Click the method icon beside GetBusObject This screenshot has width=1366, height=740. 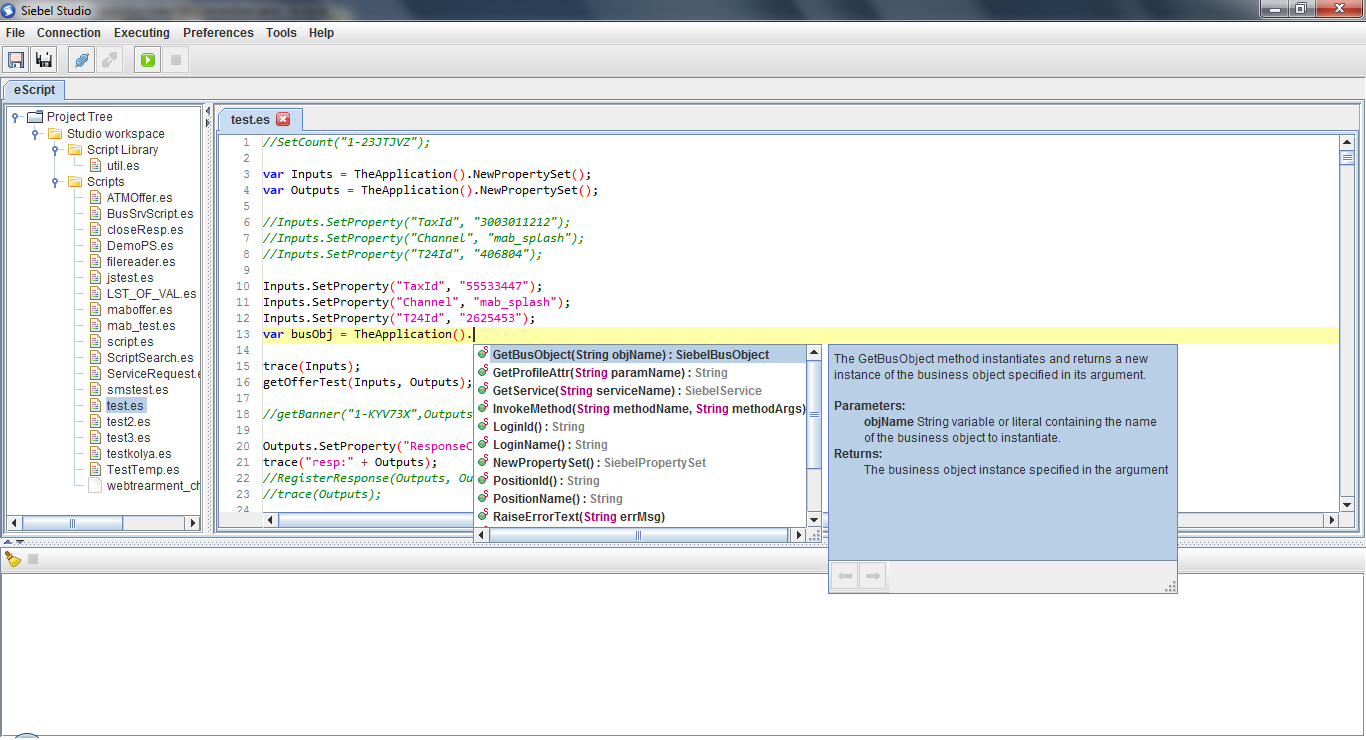[483, 354]
